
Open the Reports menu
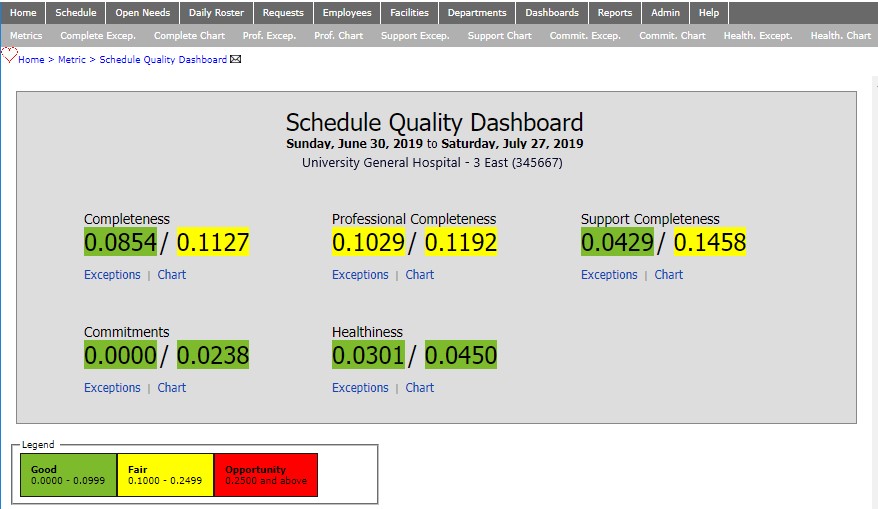[x=614, y=13]
